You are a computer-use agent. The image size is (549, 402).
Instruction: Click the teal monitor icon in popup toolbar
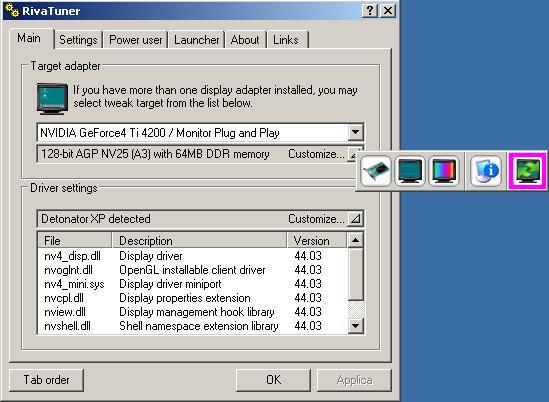point(410,171)
